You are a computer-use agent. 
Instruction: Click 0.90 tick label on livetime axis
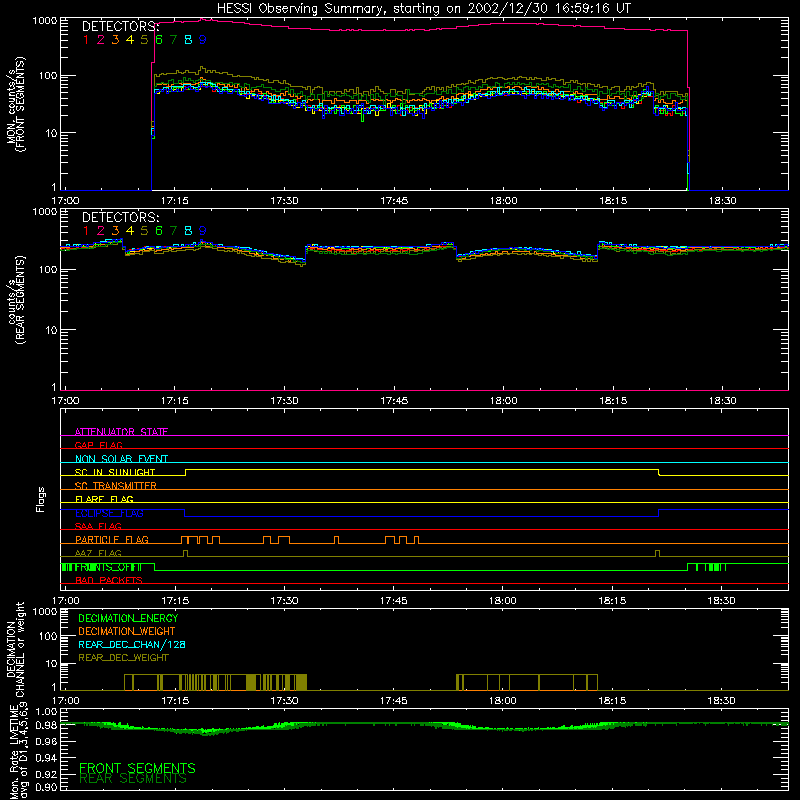point(46,787)
